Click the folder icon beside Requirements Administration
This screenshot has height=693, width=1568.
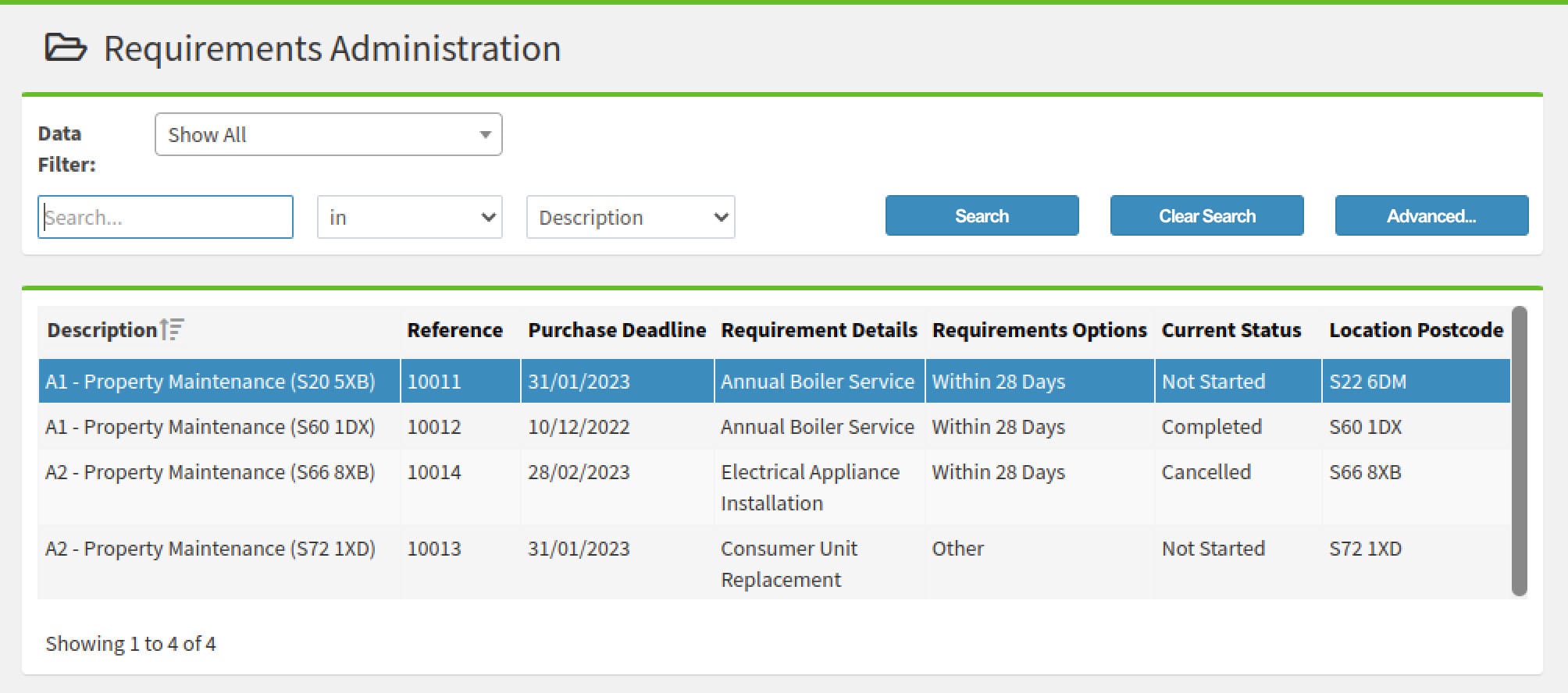66,48
